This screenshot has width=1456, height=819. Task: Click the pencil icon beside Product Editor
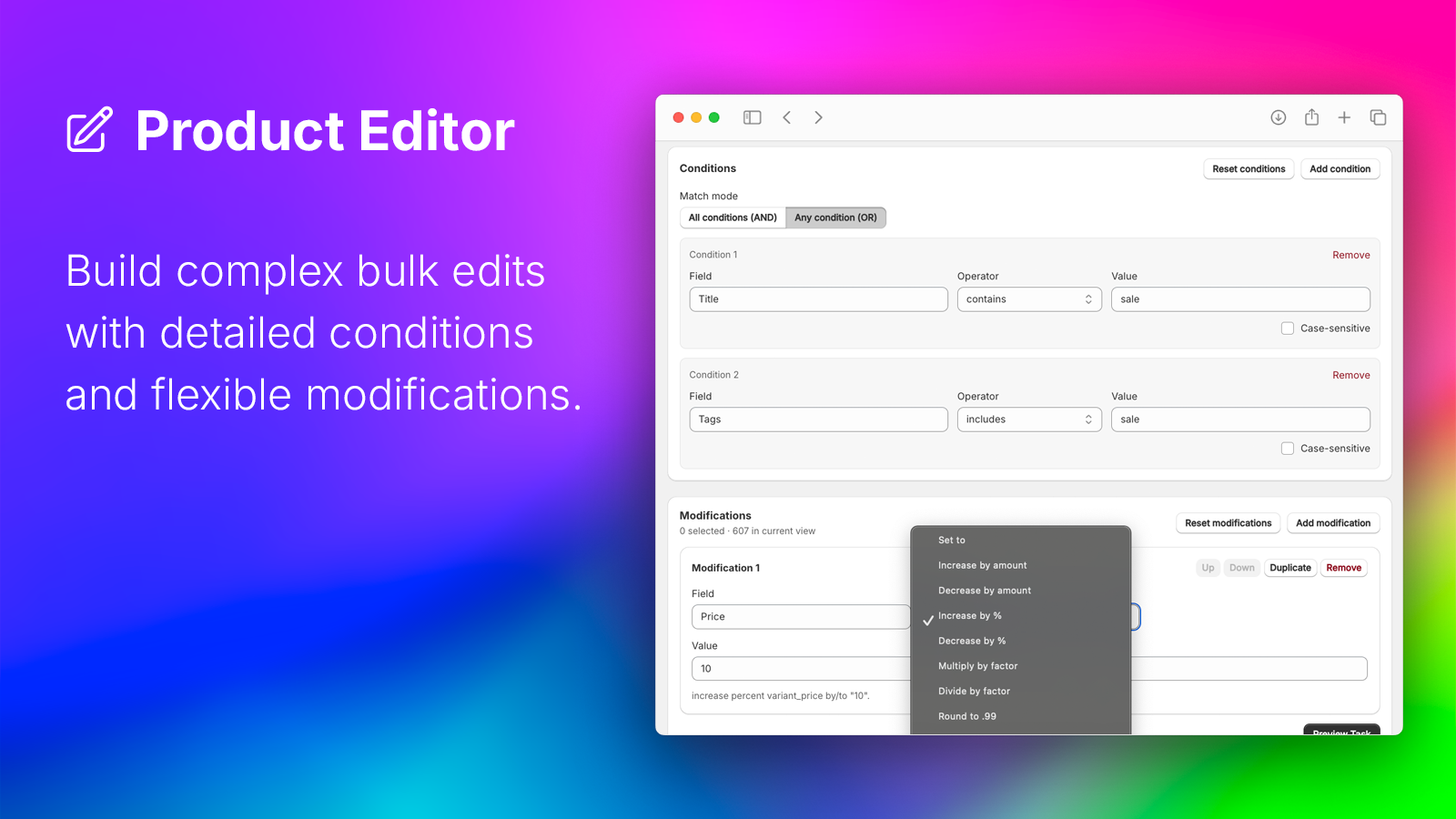pyautogui.click(x=88, y=130)
